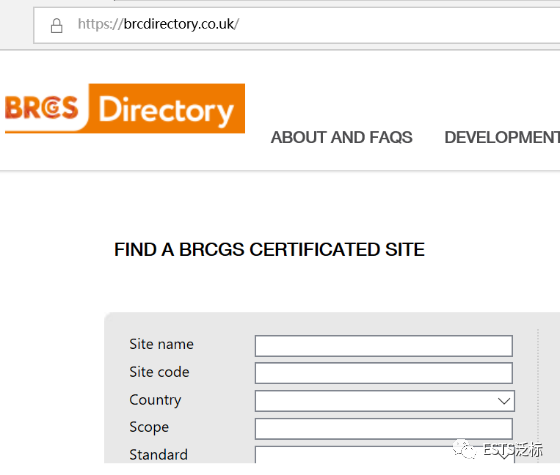Focus the Site name input field
Image resolution: width=560 pixels, height=475 pixels.
click(x=384, y=346)
